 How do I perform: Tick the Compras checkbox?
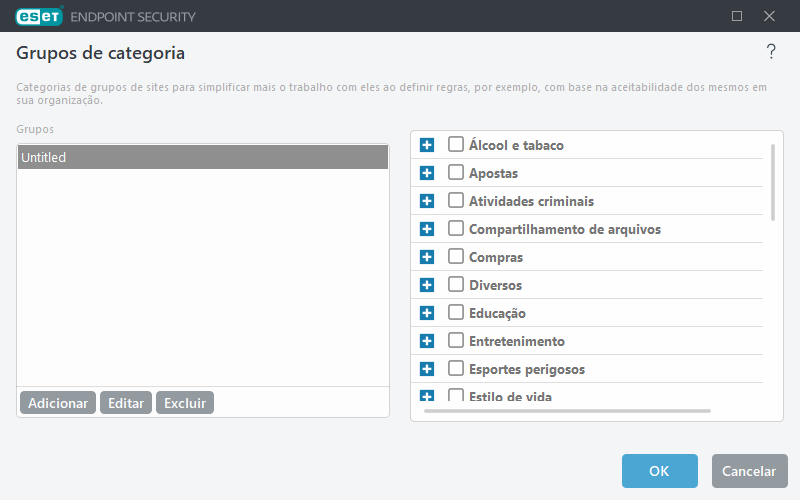456,256
